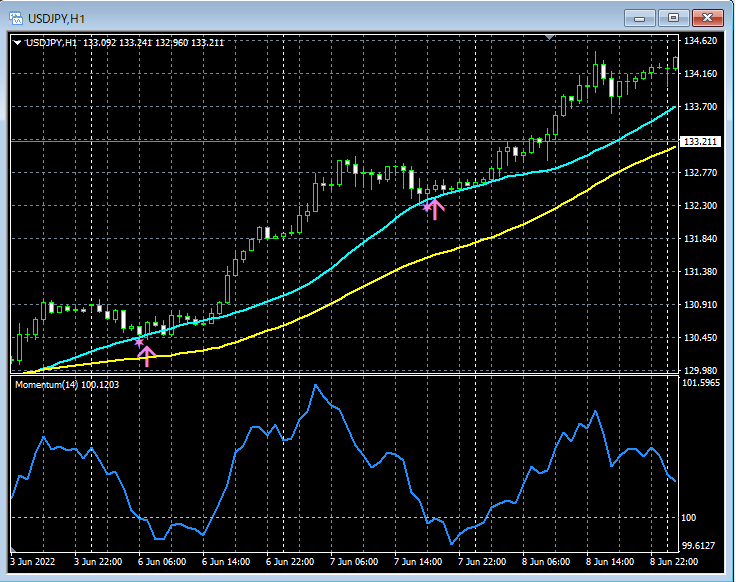Click the pink star marker near 6 Jun
The width and height of the screenshot is (736, 582).
pyautogui.click(x=139, y=342)
